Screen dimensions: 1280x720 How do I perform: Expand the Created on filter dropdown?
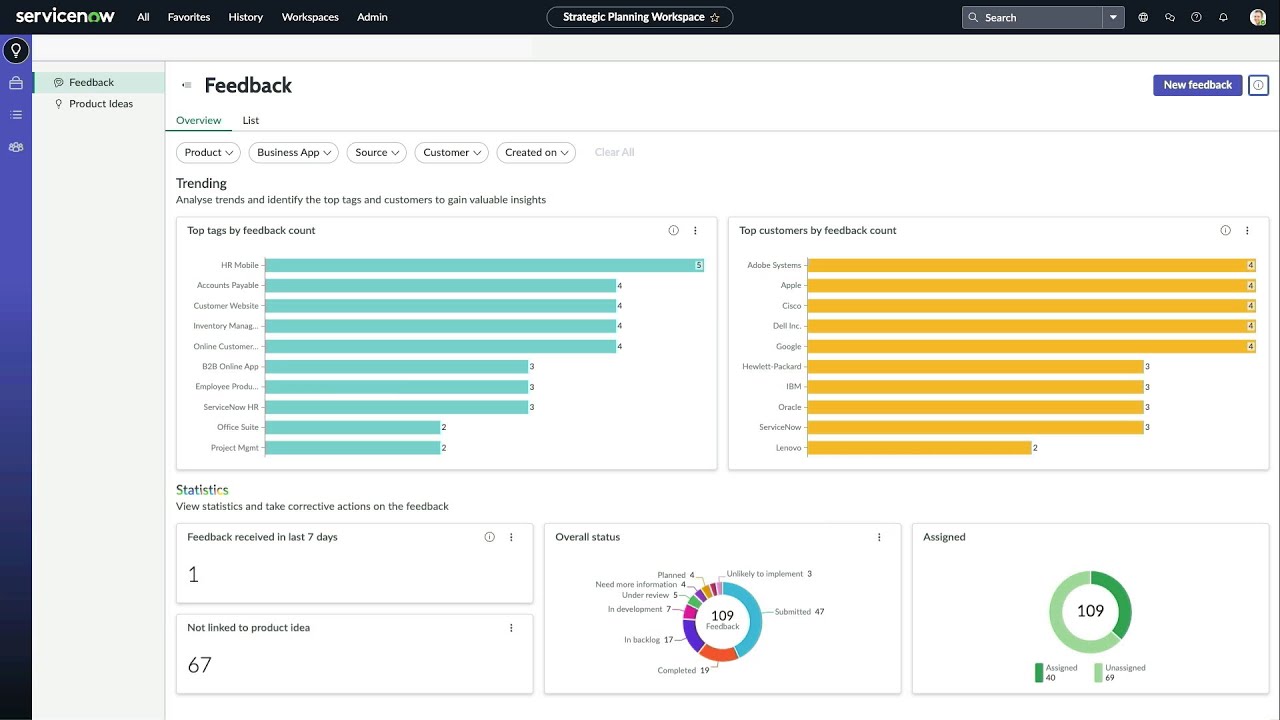[536, 152]
